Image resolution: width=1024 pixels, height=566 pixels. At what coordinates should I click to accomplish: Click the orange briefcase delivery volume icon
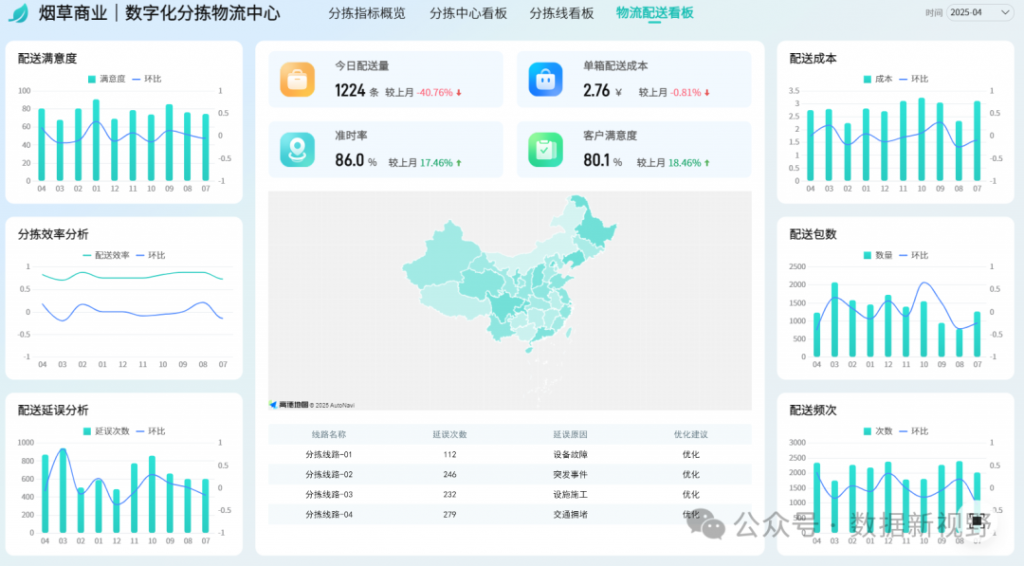click(297, 79)
